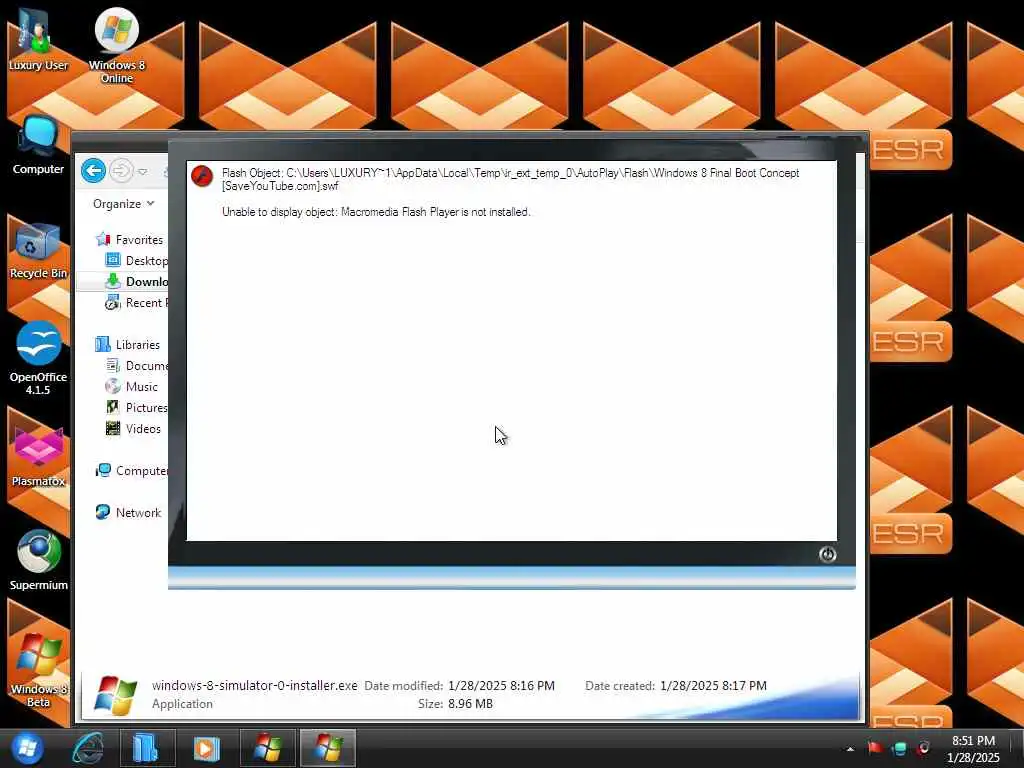Click the Favorites star icon
The width and height of the screenshot is (1024, 768).
pyautogui.click(x=103, y=240)
